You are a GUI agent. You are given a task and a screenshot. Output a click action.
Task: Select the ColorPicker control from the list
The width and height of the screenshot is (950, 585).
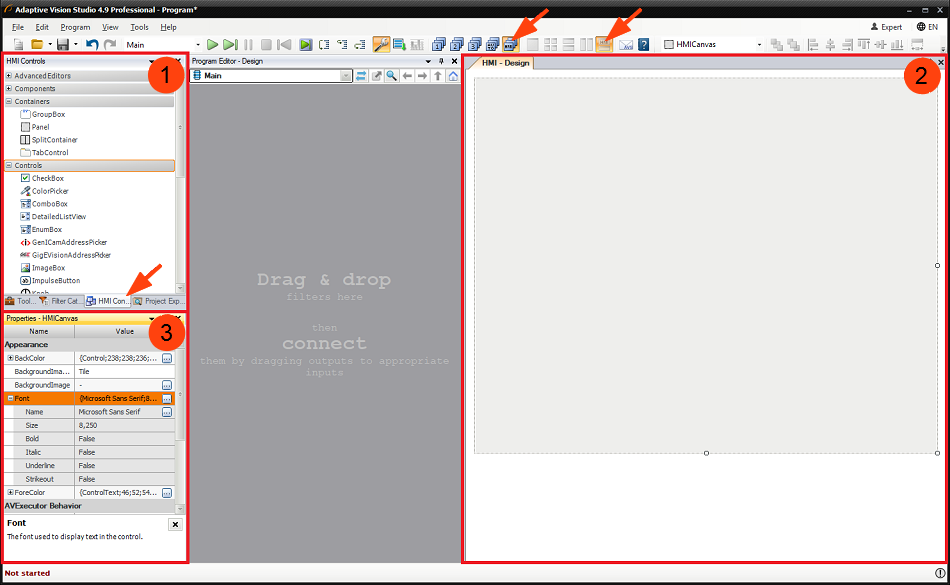pyautogui.click(x=49, y=191)
